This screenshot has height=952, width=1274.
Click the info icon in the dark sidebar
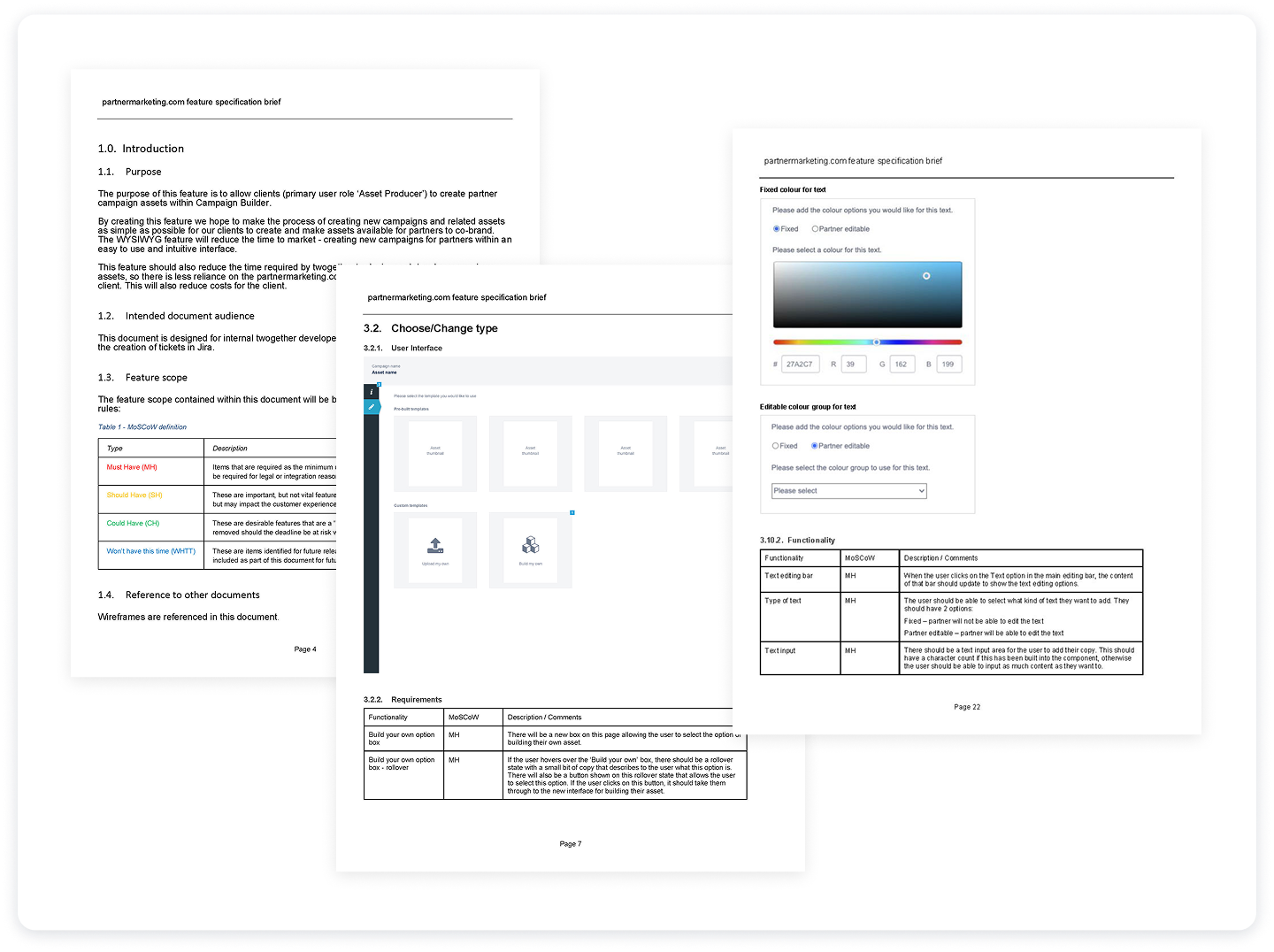(372, 391)
